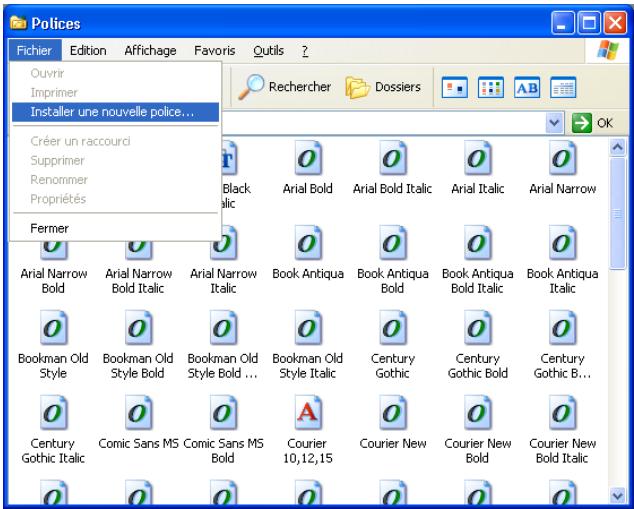The width and height of the screenshot is (634, 509).
Task: Click the Rechercher magnifier toolbar button
Action: click(x=285, y=87)
